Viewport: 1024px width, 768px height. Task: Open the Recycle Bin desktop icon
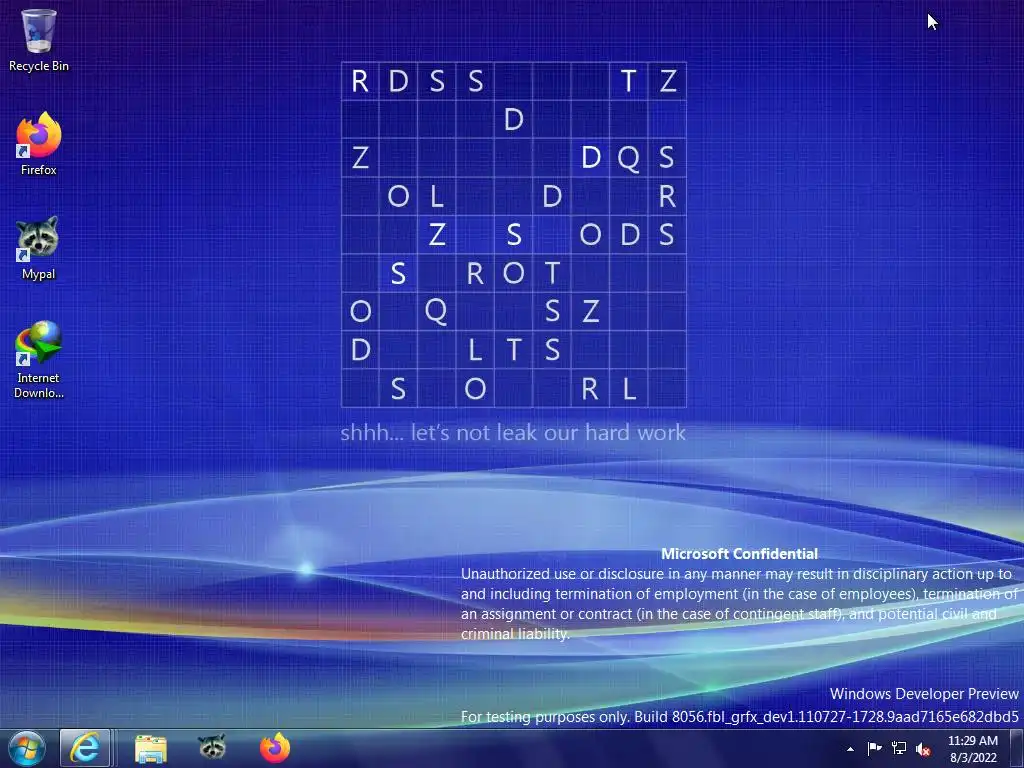click(39, 40)
